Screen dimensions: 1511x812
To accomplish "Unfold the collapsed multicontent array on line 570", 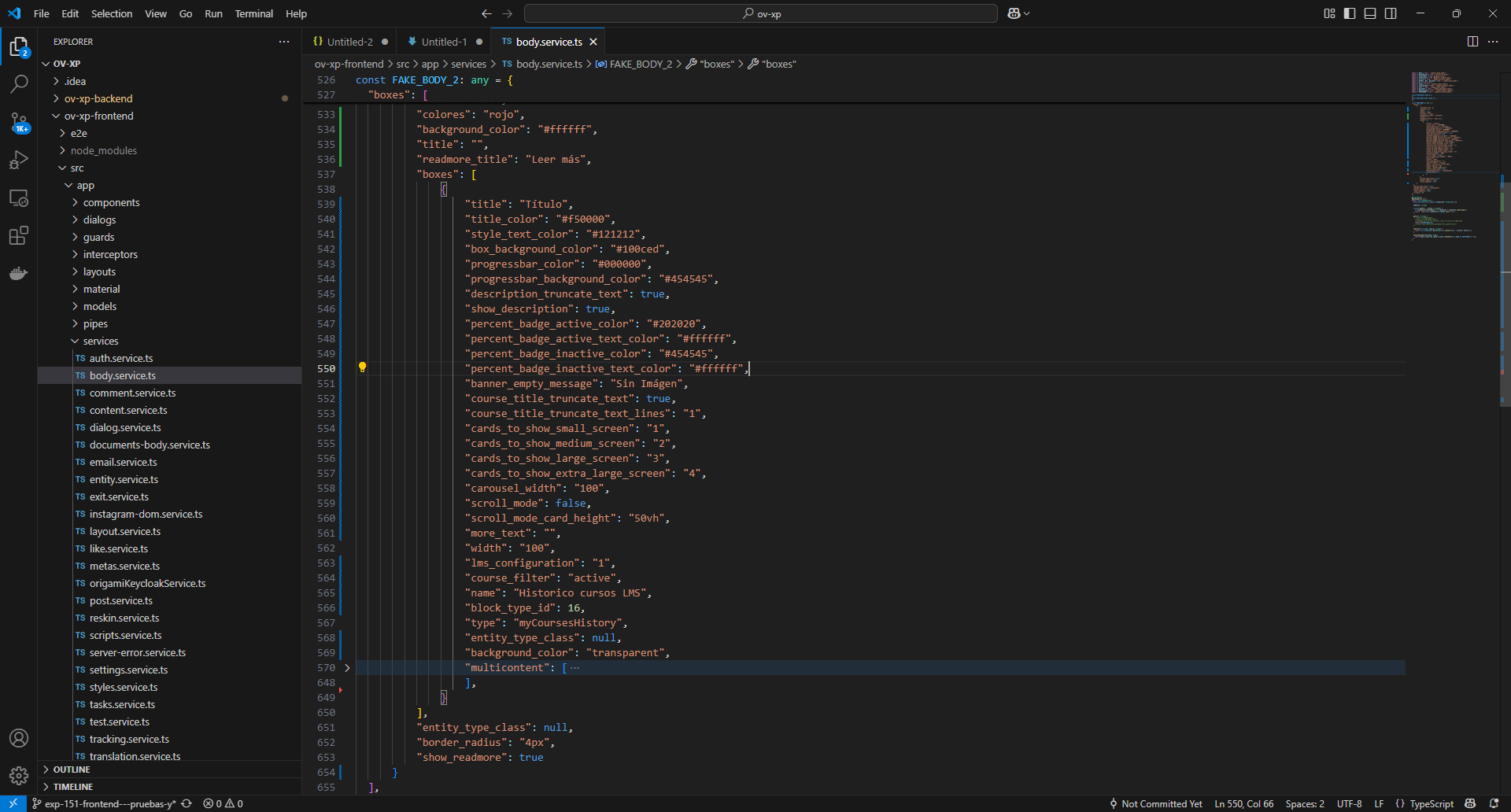I will click(x=347, y=668).
